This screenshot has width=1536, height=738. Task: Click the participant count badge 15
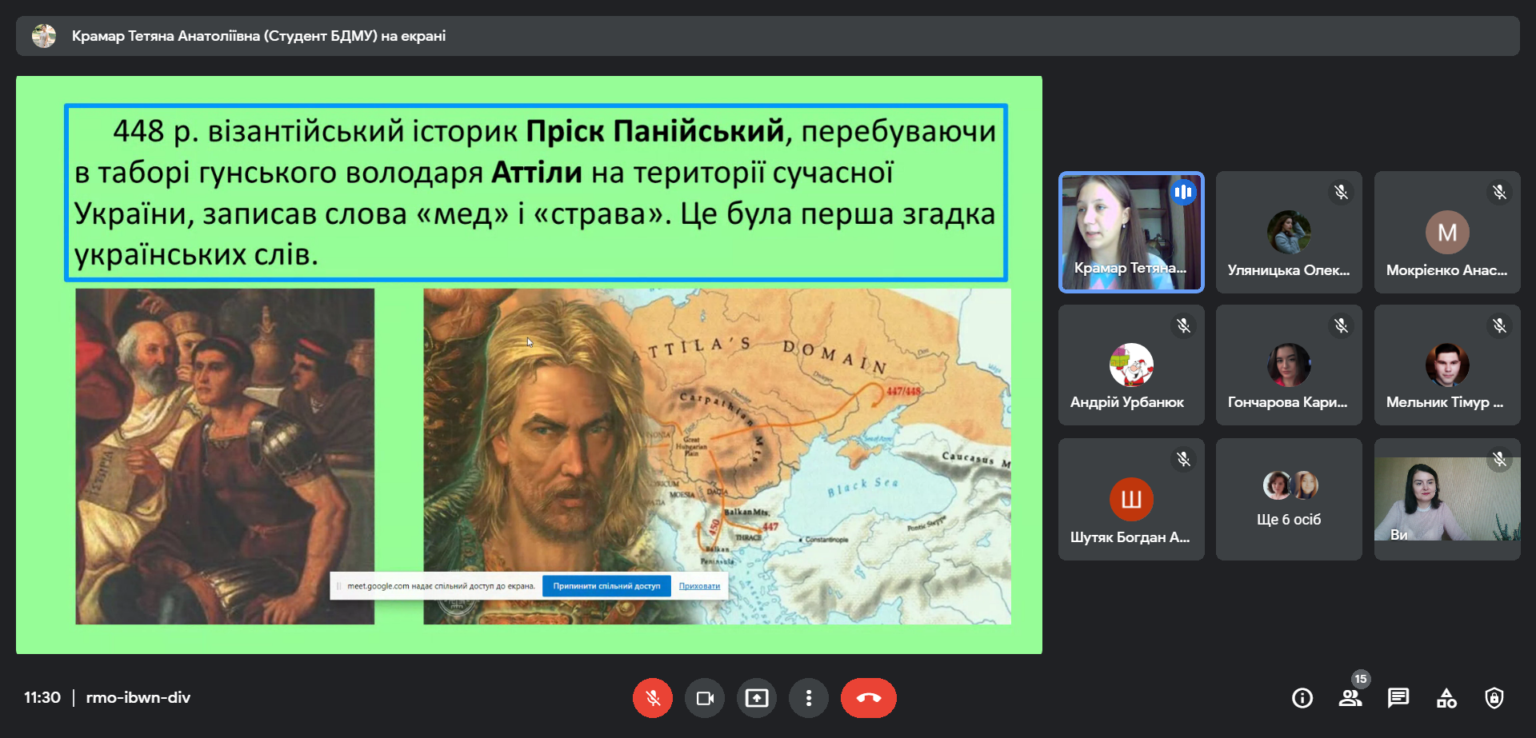tap(1360, 679)
